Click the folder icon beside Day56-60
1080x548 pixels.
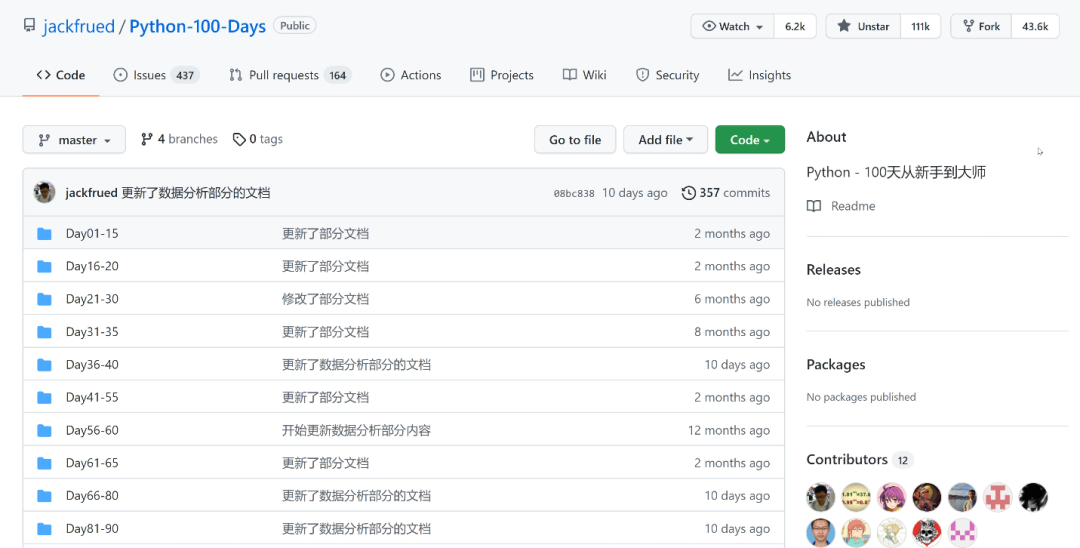tap(44, 431)
